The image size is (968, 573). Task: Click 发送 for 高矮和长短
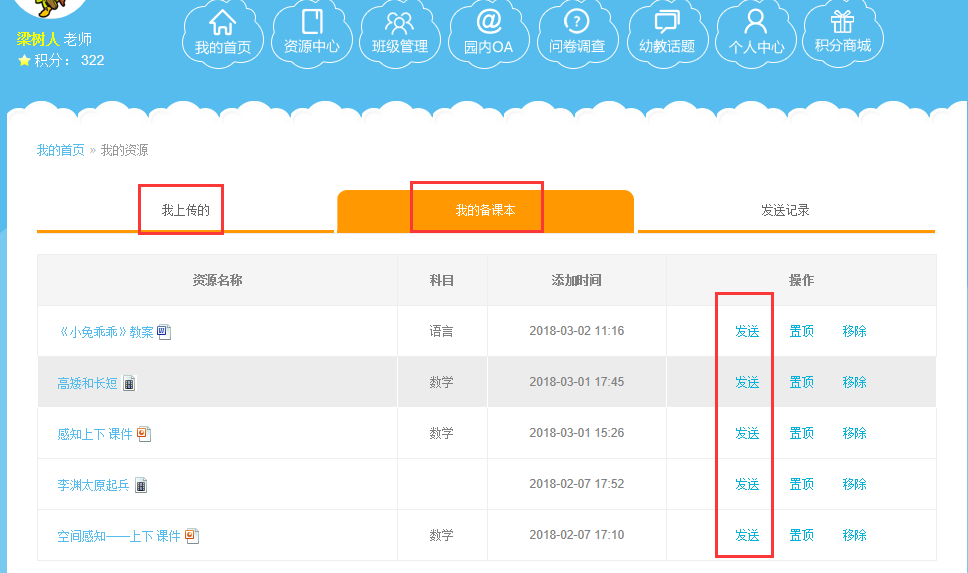click(747, 383)
